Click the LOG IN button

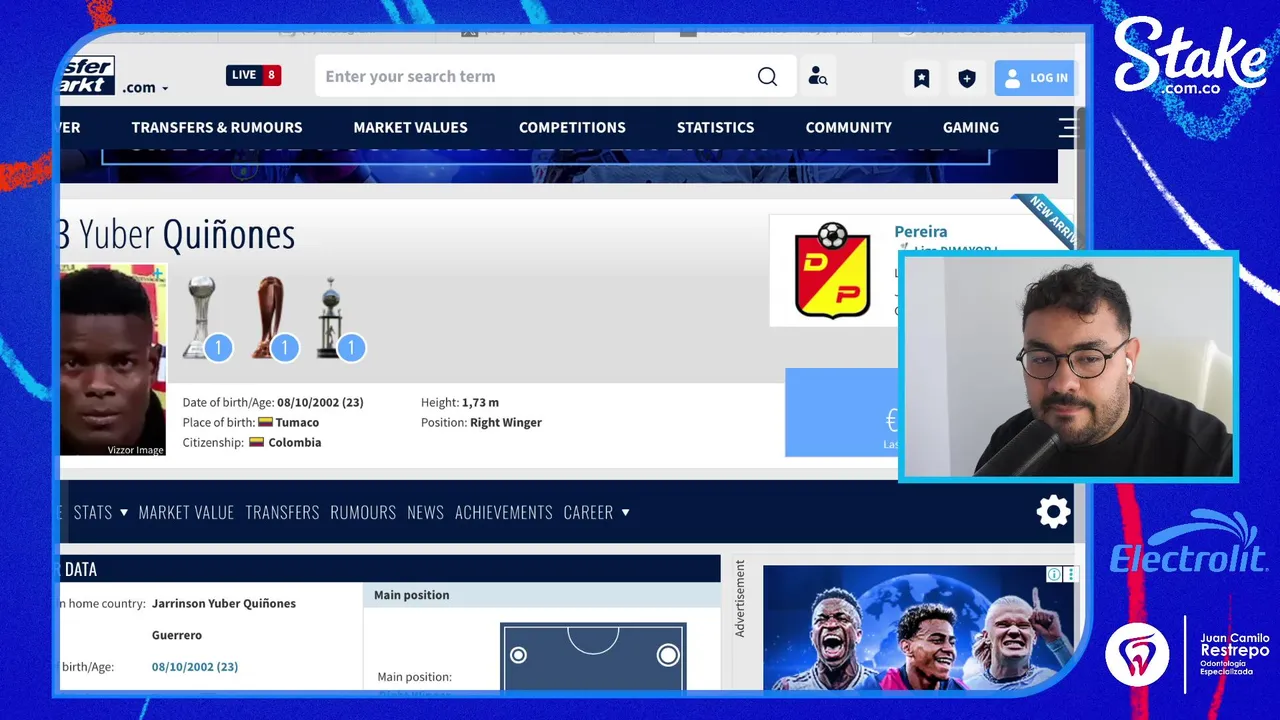coord(1034,78)
